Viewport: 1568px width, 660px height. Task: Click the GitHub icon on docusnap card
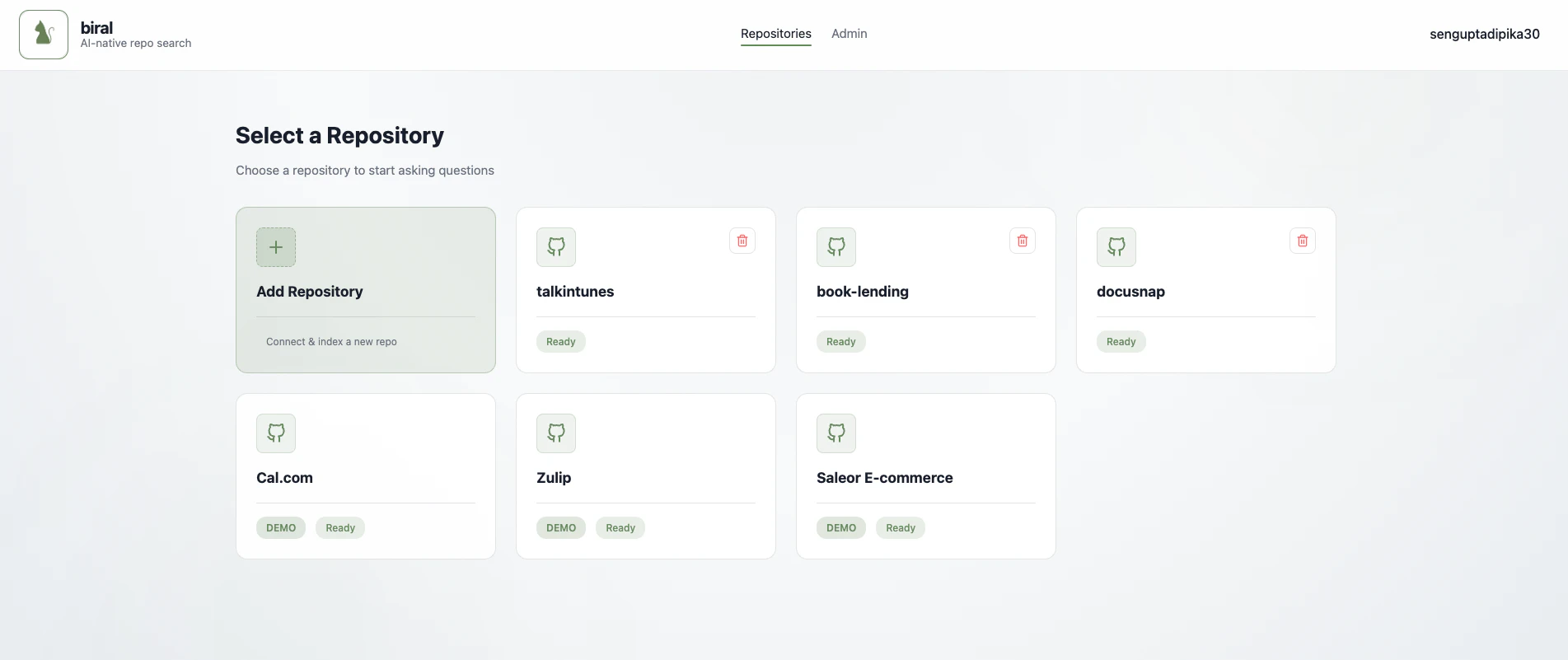coord(1116,247)
